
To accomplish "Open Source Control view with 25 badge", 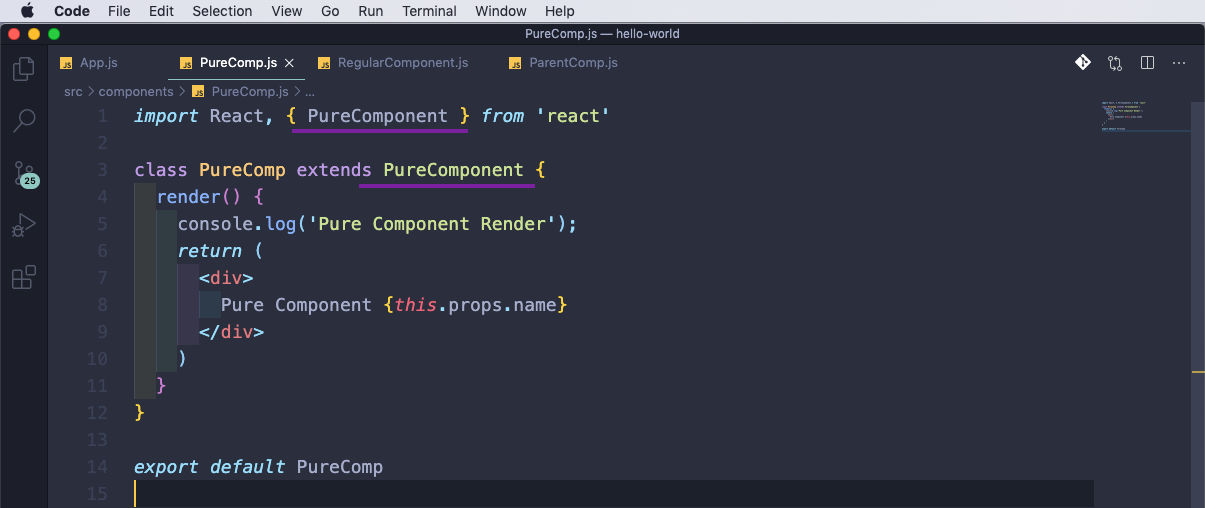I will tap(25, 174).
